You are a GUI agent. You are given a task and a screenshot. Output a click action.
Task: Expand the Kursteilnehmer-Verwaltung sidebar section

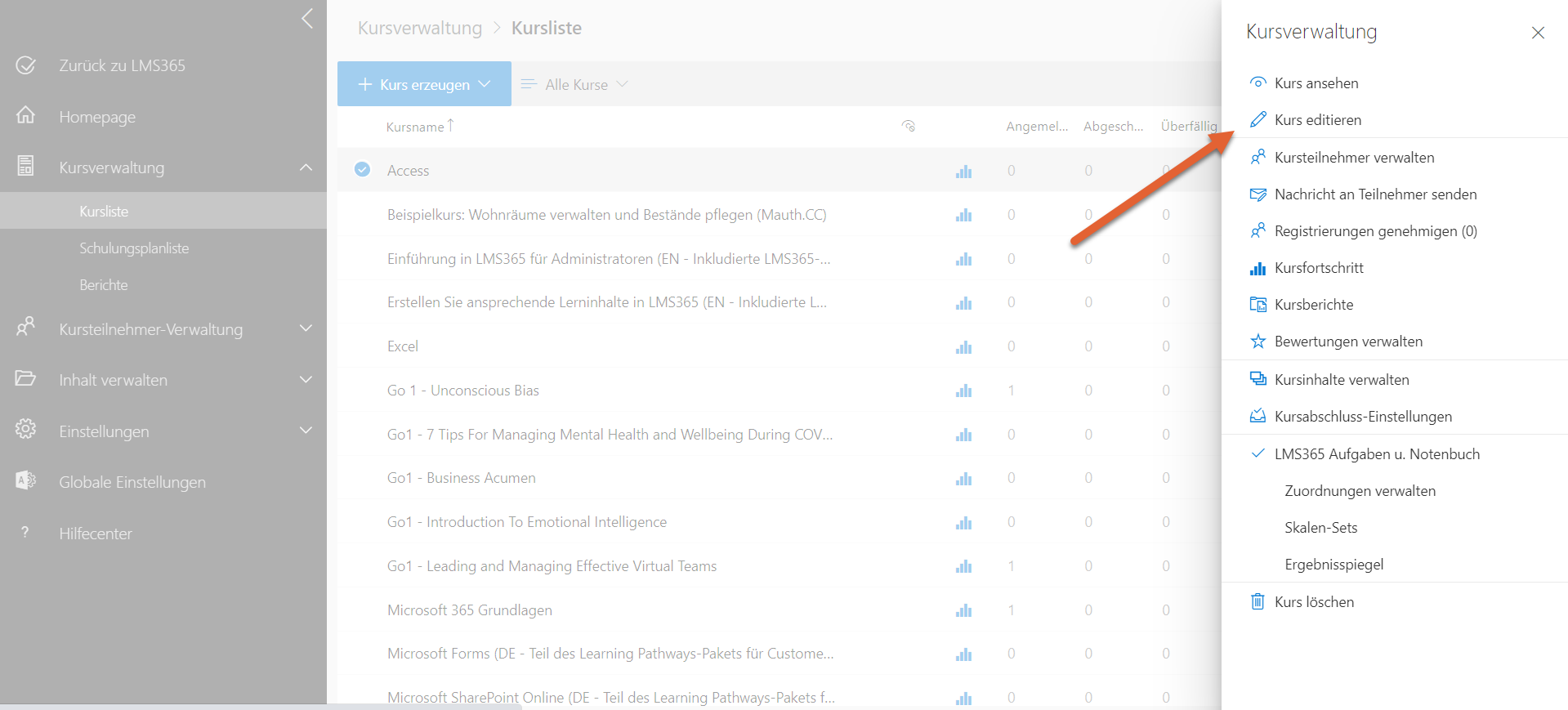(x=306, y=328)
